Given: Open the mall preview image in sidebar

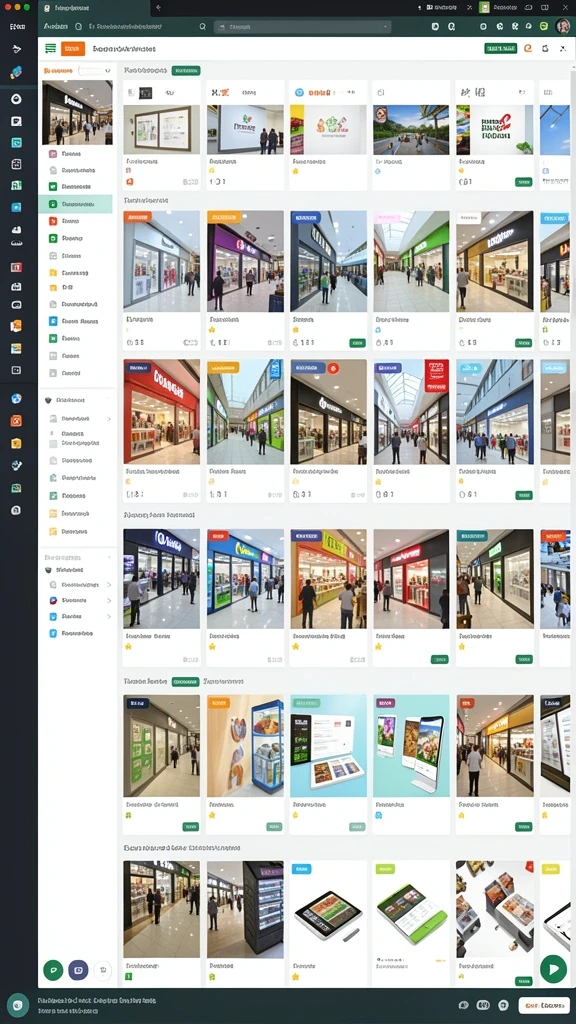Looking at the screenshot, I should click(77, 112).
